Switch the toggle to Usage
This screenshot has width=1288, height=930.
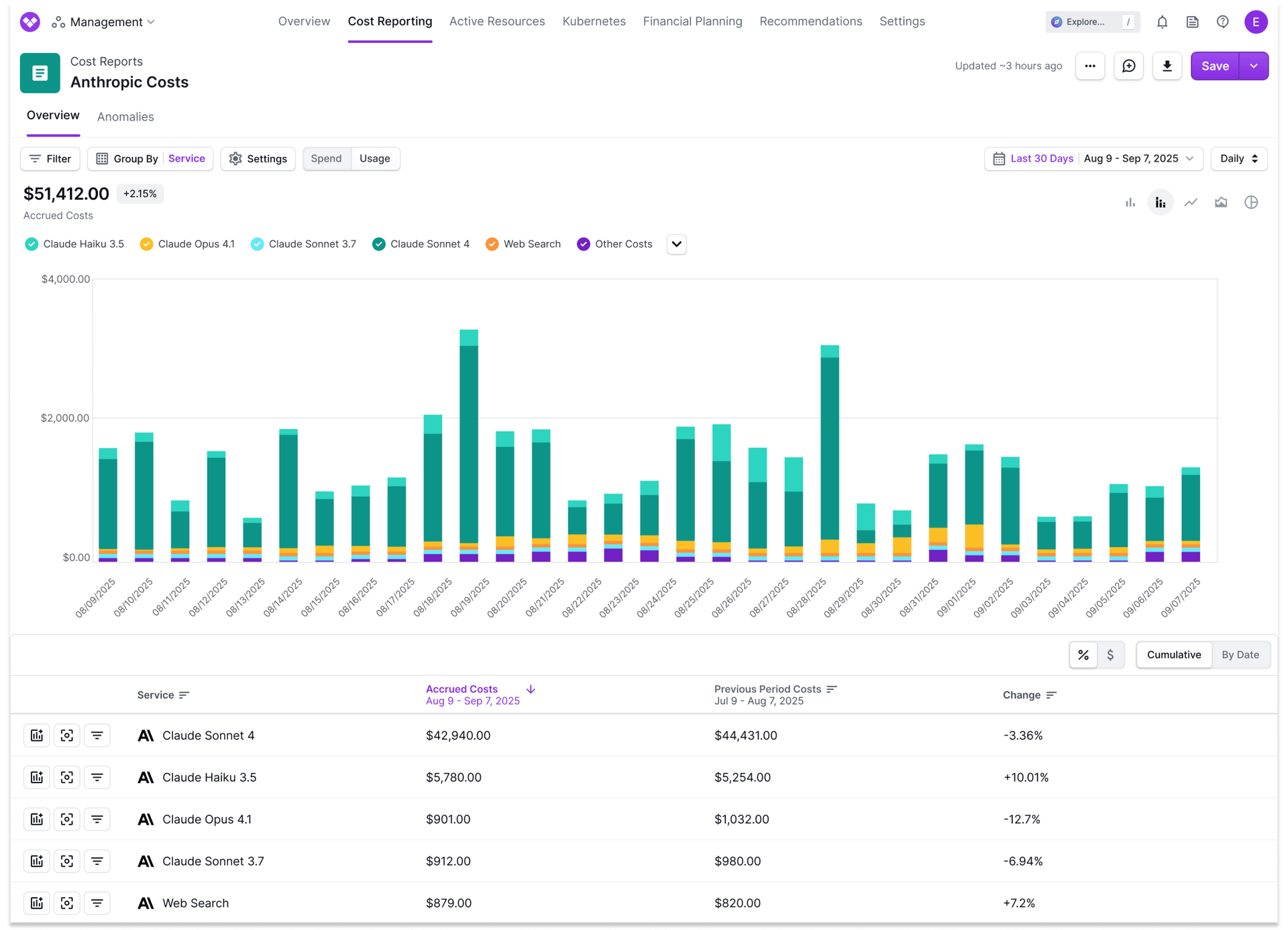(x=374, y=159)
